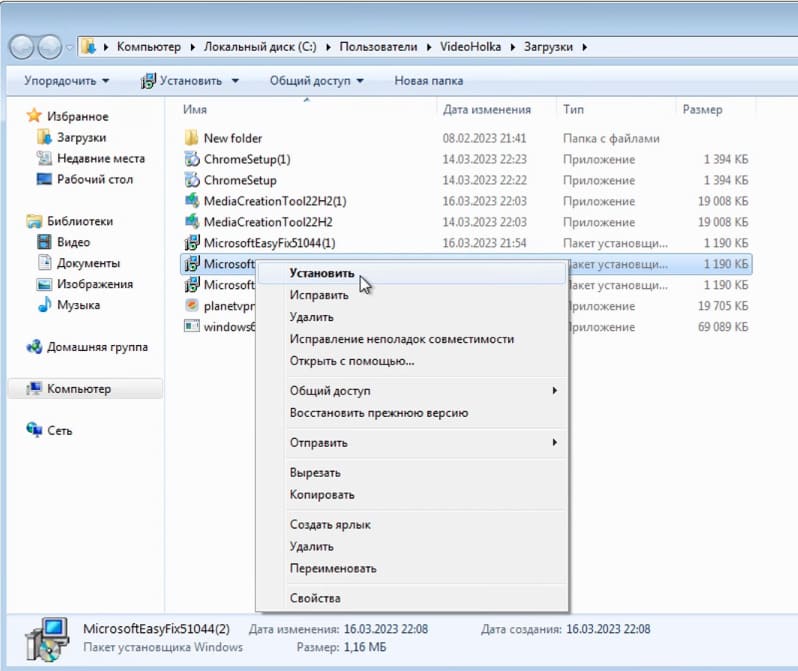Open the Видео library

coord(73,242)
